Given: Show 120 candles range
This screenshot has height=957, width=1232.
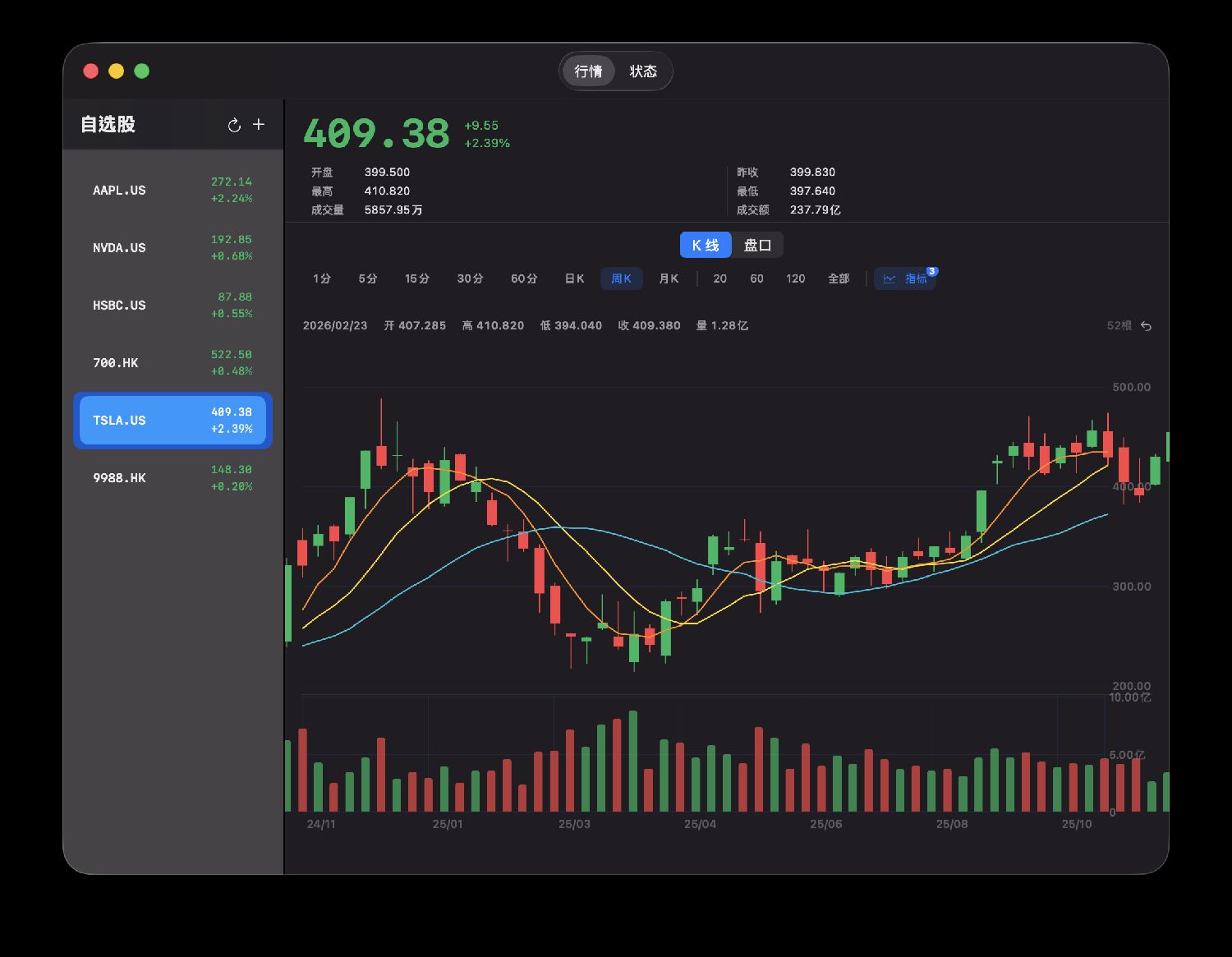Looking at the screenshot, I should [x=796, y=279].
